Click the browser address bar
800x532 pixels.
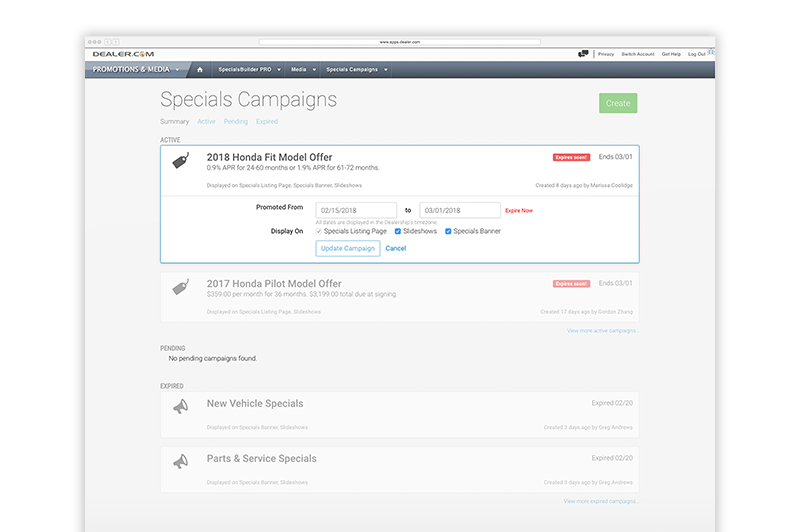[399, 42]
